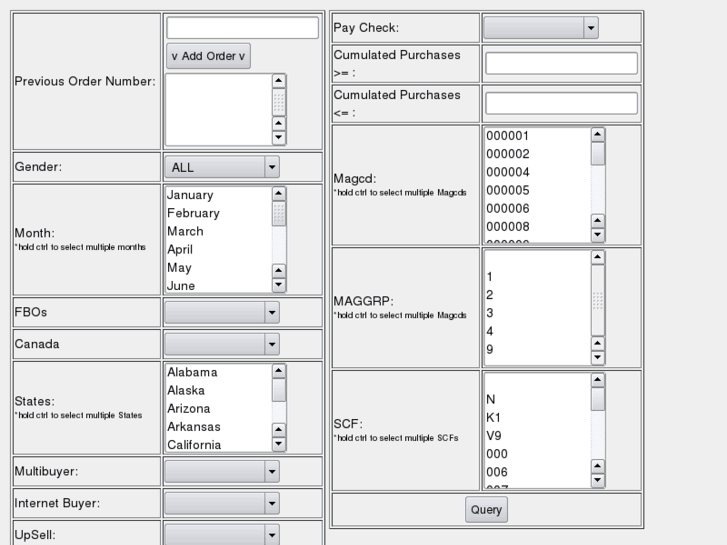Click the Cumulated Purchases <= input field

[x=561, y=103]
